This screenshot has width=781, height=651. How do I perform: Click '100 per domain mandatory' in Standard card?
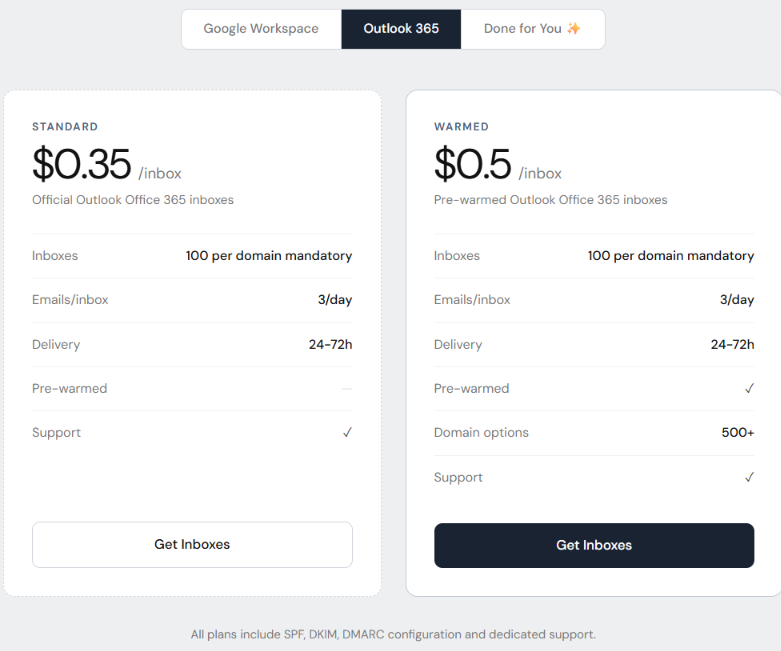pos(269,256)
